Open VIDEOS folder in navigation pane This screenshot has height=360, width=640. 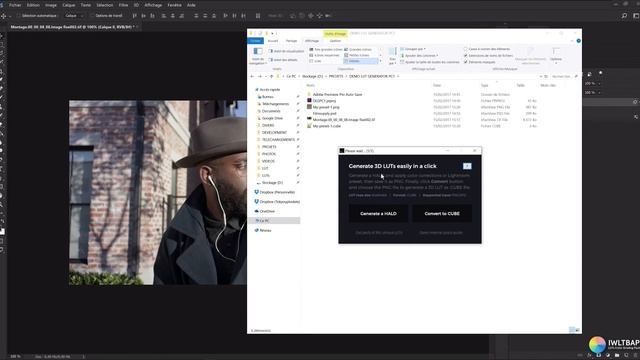268,161
